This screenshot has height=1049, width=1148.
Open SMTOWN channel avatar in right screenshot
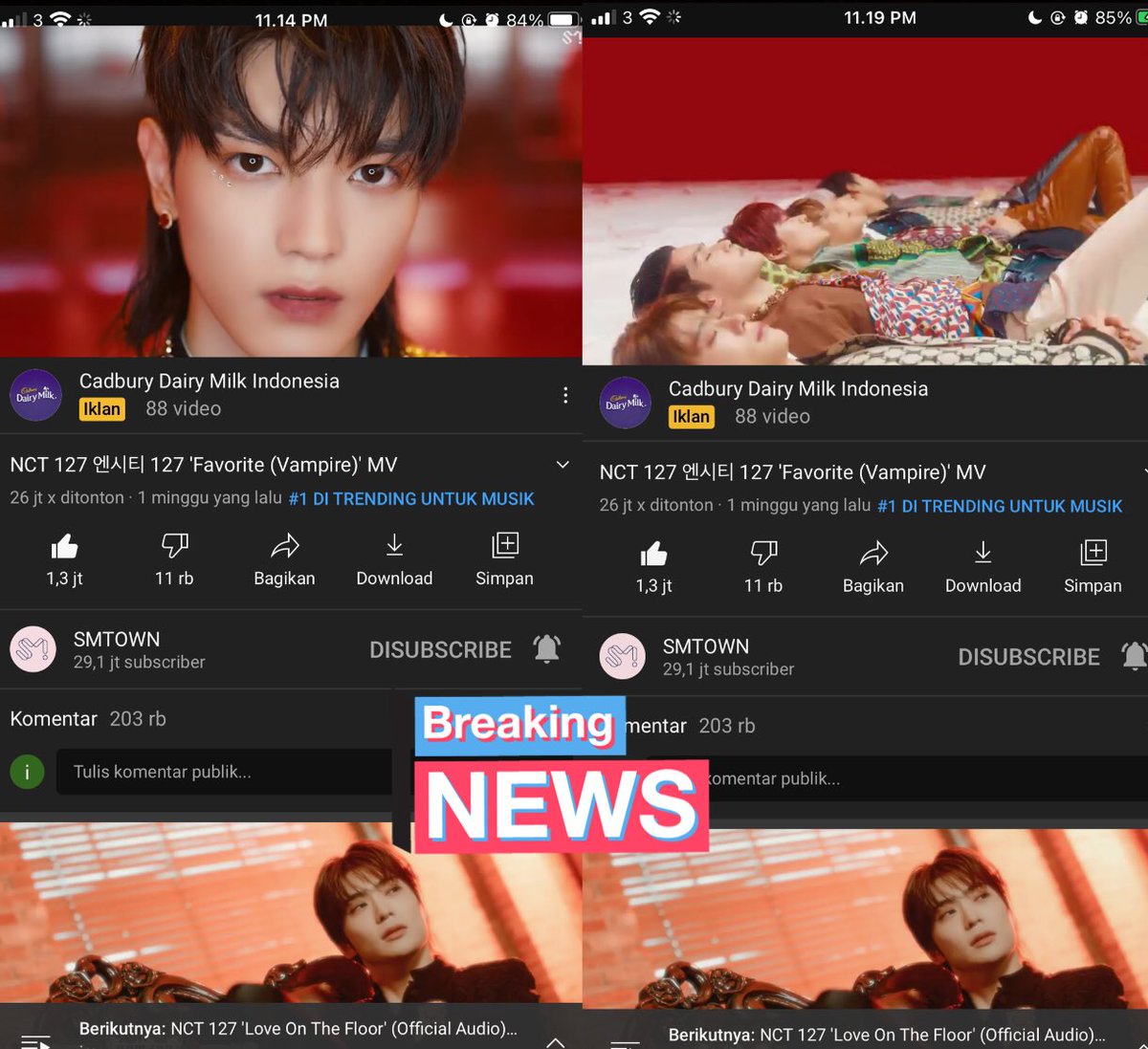point(622,658)
